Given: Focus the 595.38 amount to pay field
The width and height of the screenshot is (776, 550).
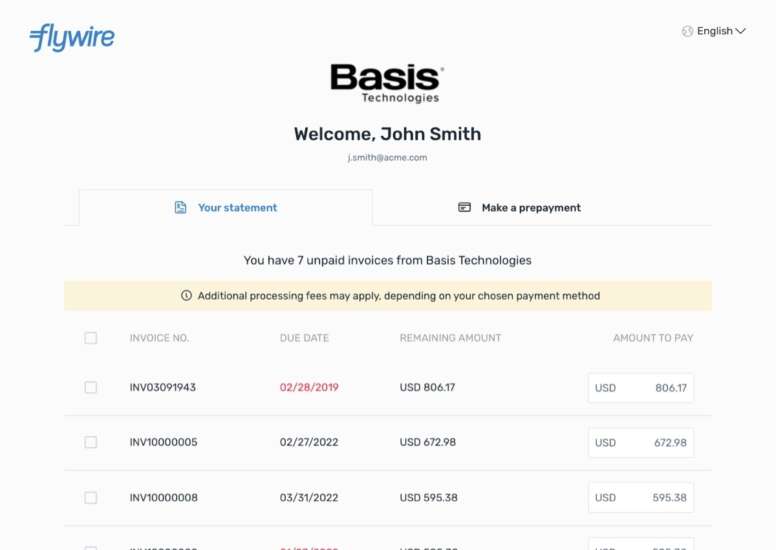Looking at the screenshot, I should [x=641, y=498].
